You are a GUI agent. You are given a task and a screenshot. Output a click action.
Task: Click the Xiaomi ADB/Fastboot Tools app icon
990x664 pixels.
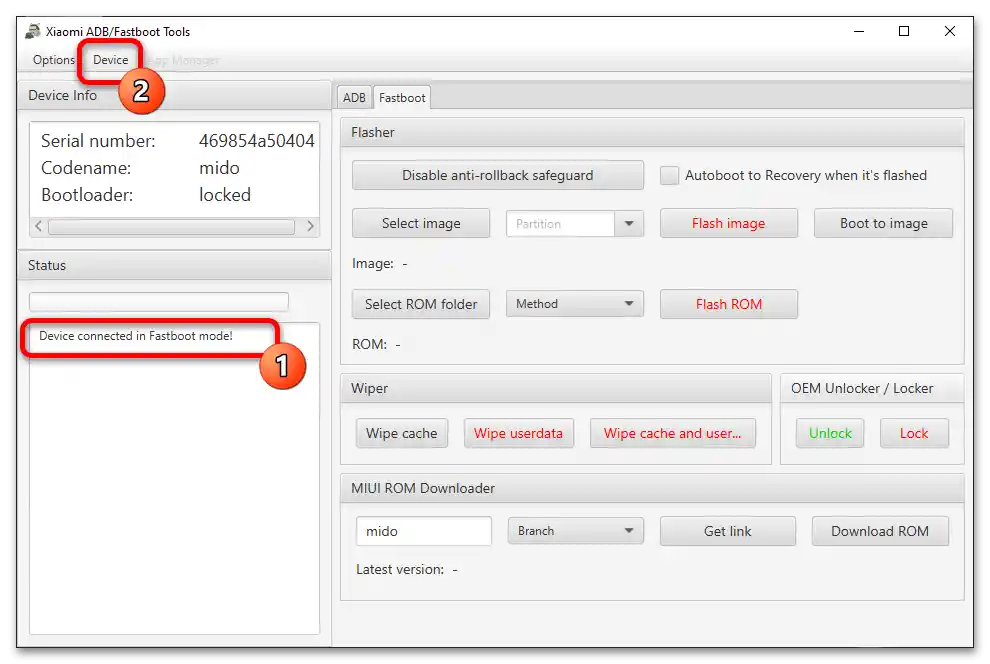click(33, 31)
